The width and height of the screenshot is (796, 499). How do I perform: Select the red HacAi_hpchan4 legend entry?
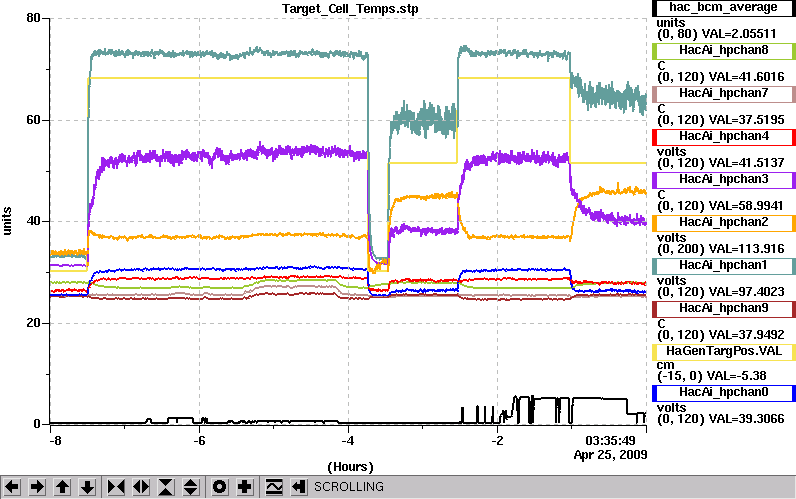(x=723, y=137)
